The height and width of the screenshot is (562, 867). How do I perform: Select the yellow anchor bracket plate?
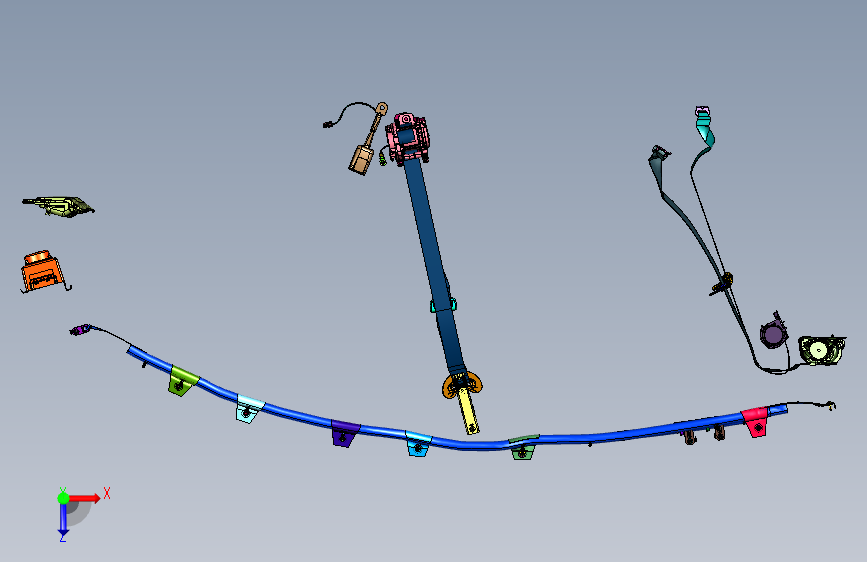coord(469,411)
